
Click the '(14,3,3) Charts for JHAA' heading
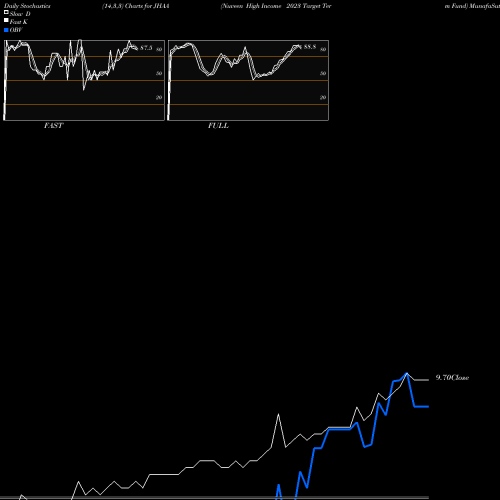pos(136,6)
